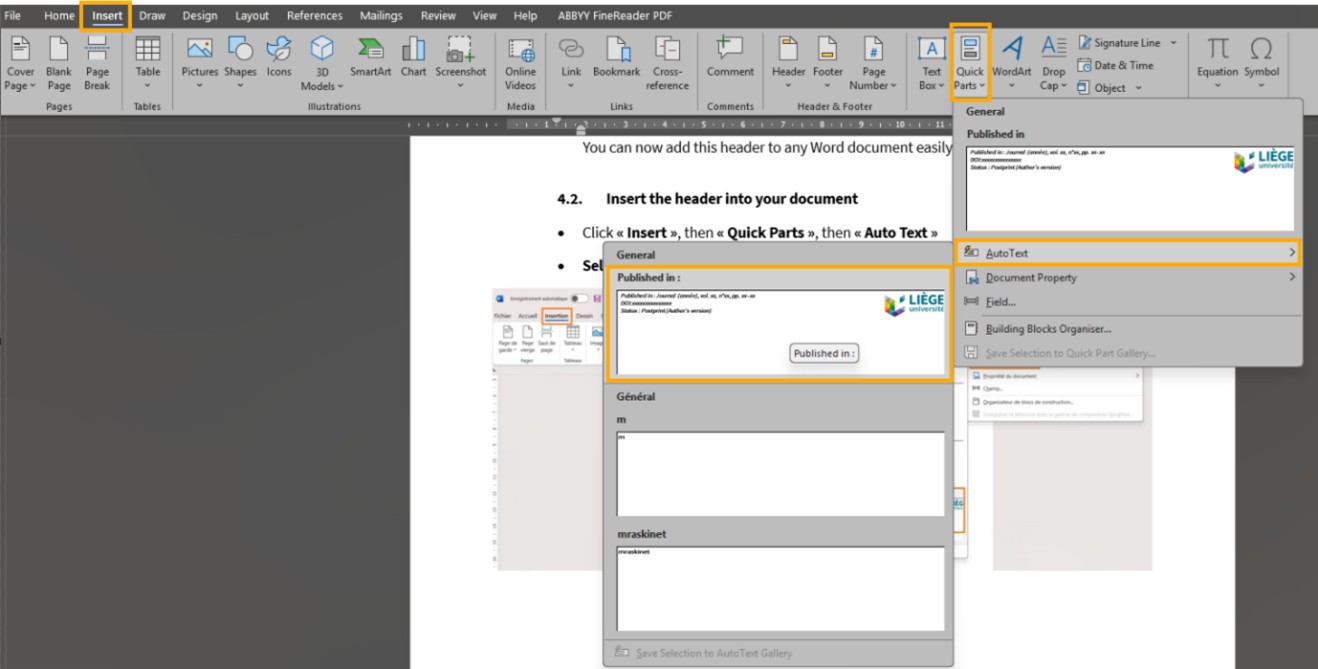Insert 3D Models

tap(322, 64)
